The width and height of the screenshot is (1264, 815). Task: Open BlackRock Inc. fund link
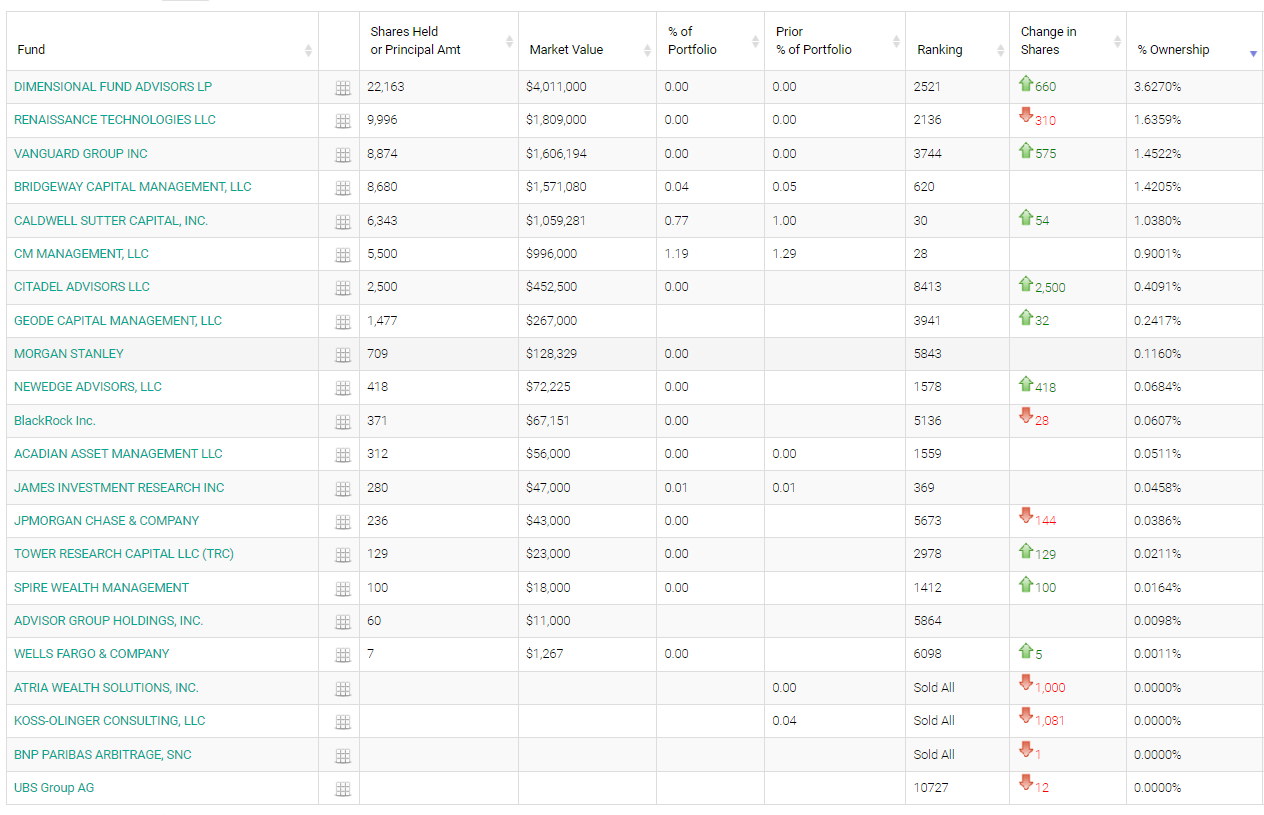tap(55, 421)
